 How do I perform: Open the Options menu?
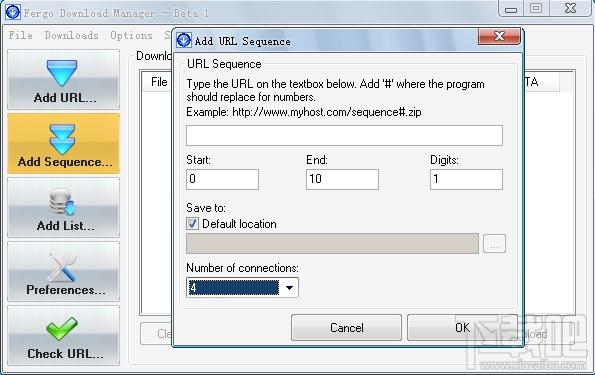(x=131, y=35)
